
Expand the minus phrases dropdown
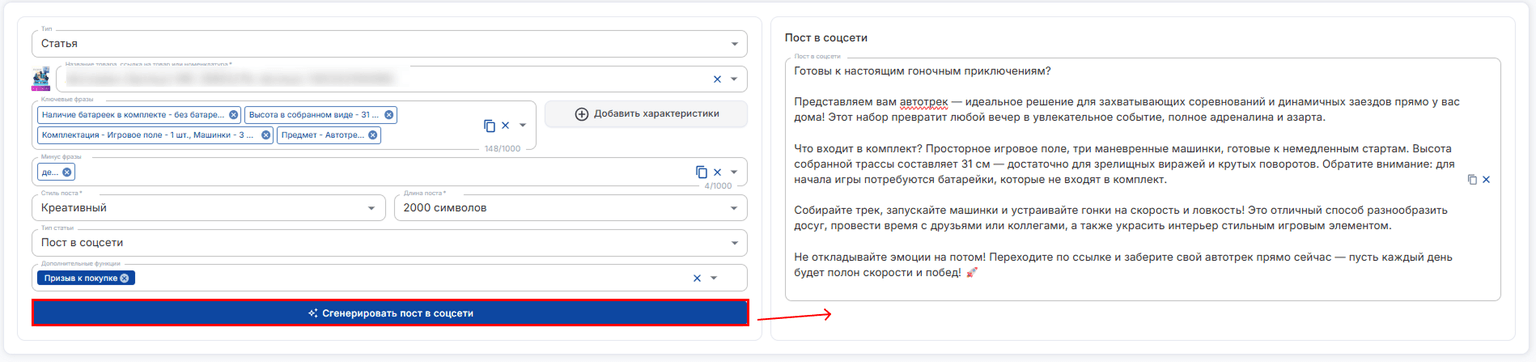[x=734, y=172]
